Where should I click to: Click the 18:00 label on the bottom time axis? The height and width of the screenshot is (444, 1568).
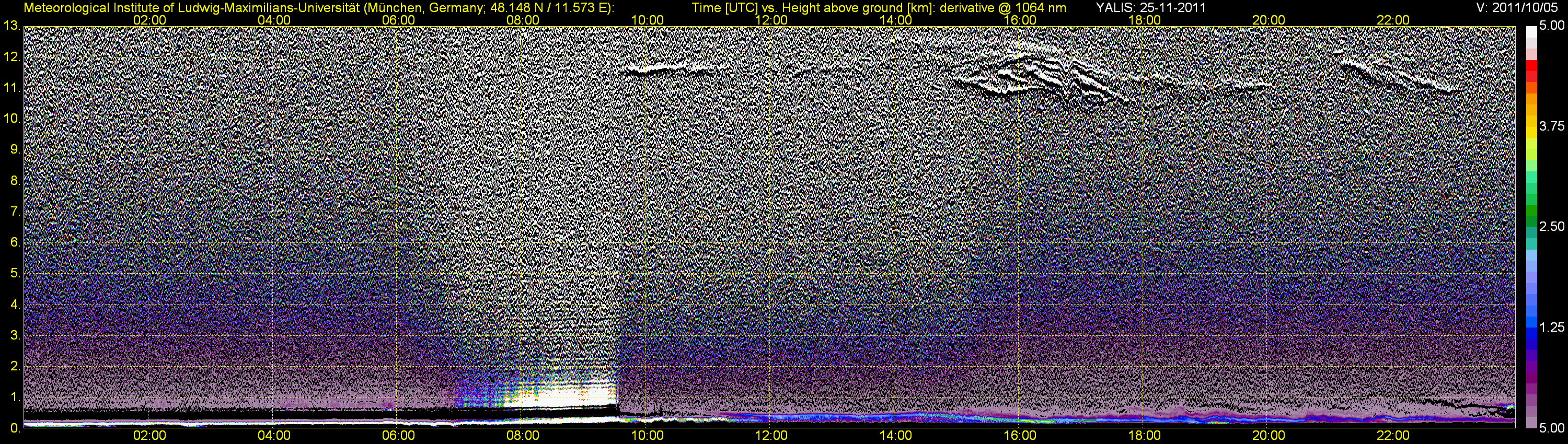click(1144, 436)
